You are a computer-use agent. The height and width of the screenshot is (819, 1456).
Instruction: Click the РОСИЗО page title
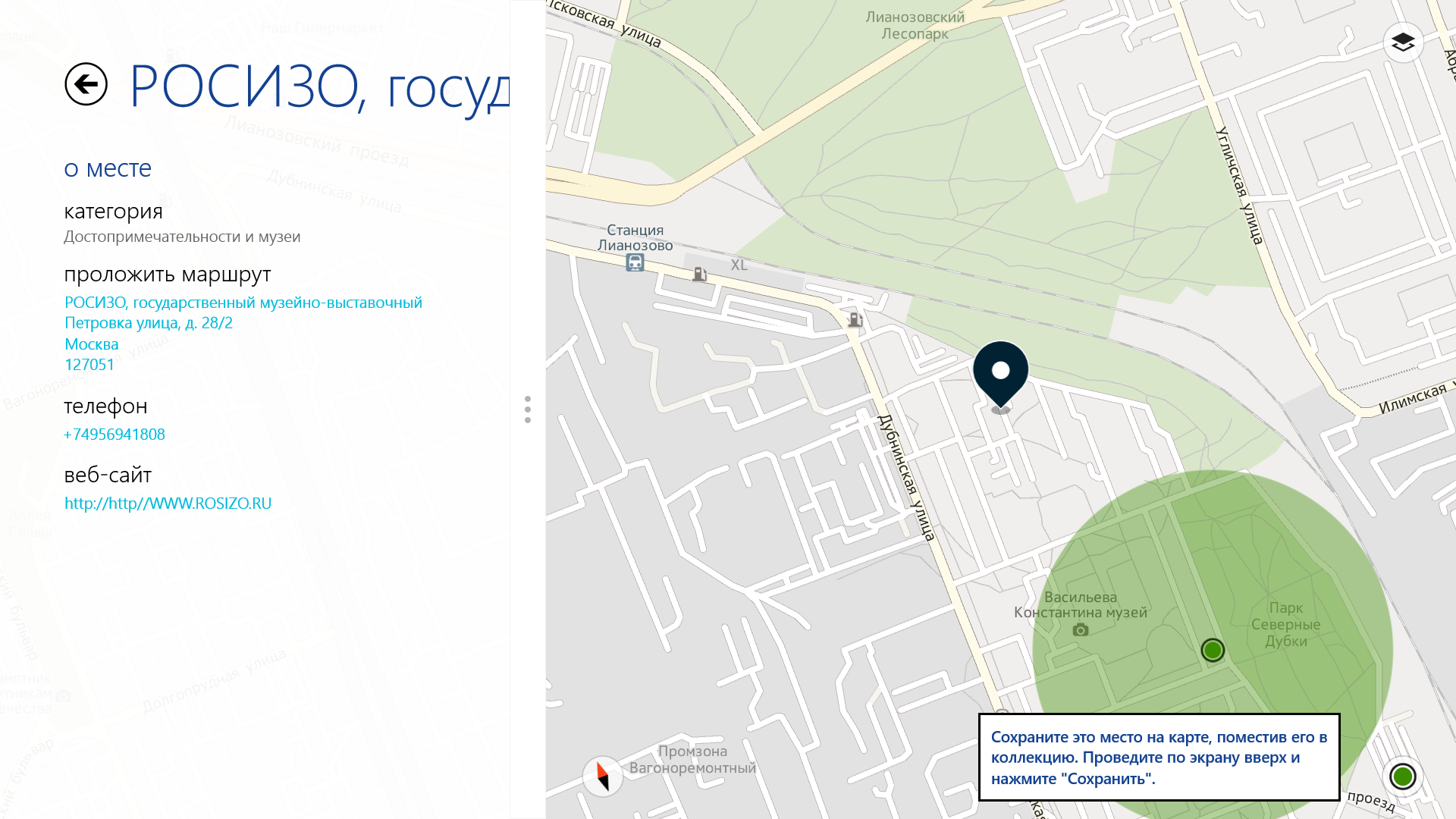(319, 87)
